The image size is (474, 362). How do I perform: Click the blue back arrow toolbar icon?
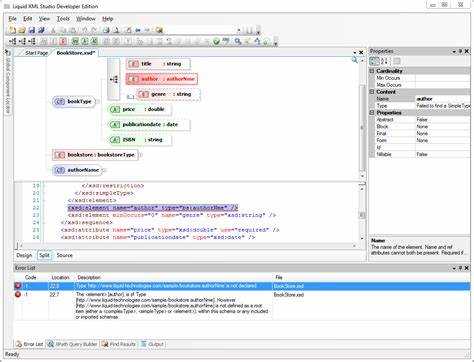(138, 30)
